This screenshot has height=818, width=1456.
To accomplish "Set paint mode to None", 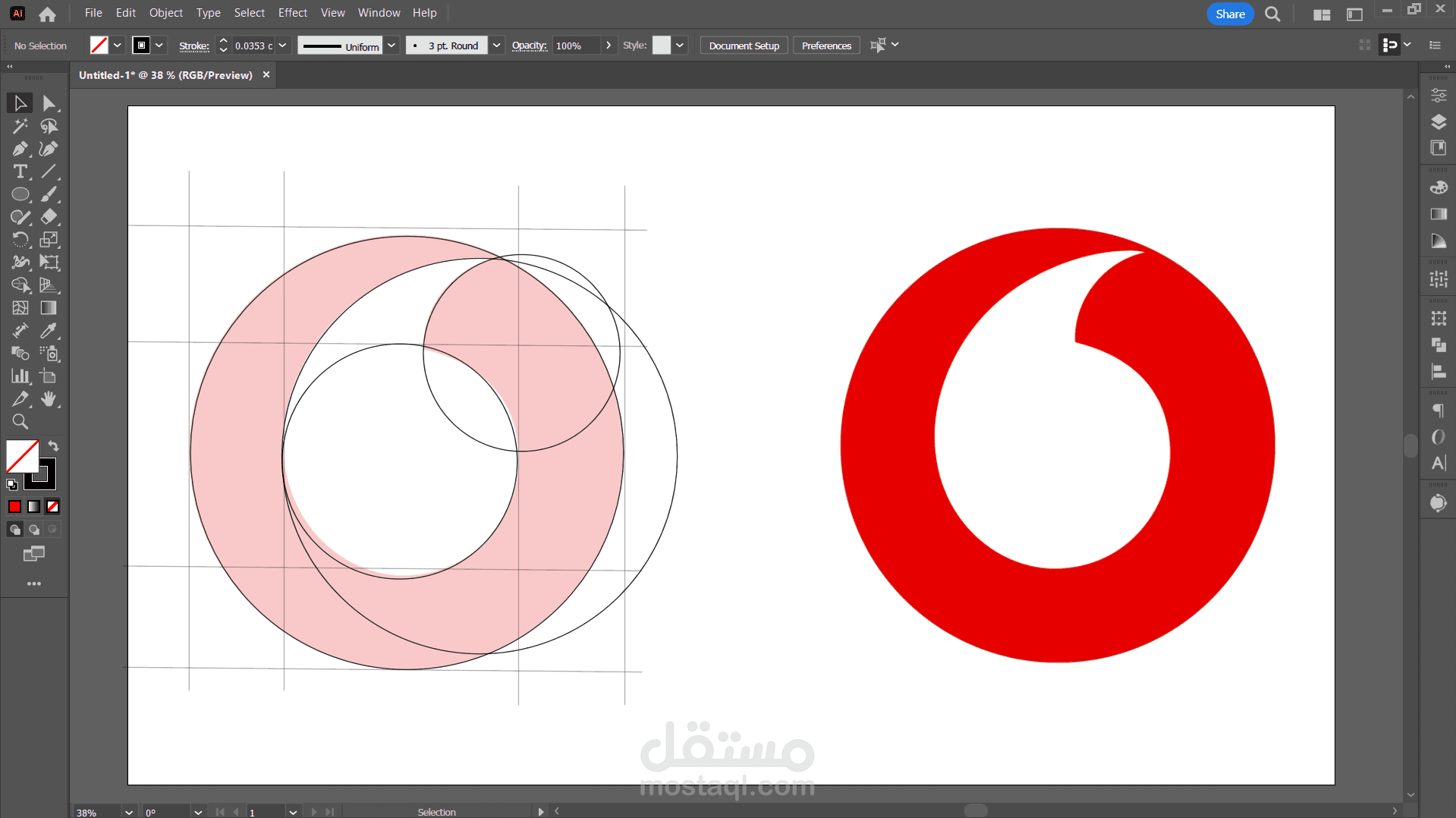I will coord(52,507).
